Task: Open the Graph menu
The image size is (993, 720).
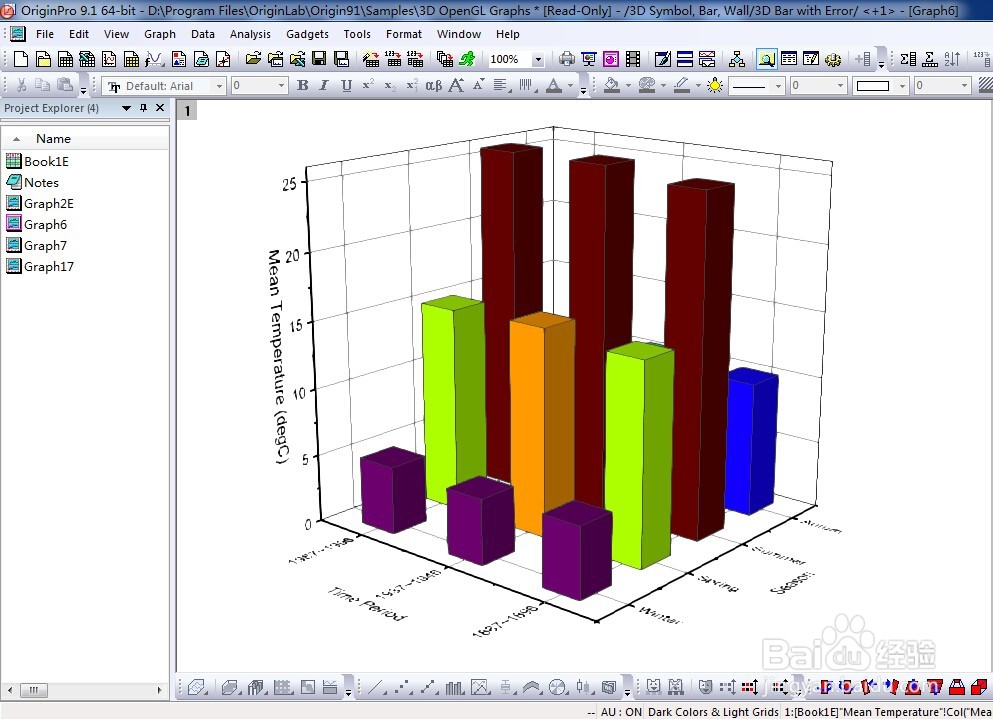Action: (x=160, y=34)
